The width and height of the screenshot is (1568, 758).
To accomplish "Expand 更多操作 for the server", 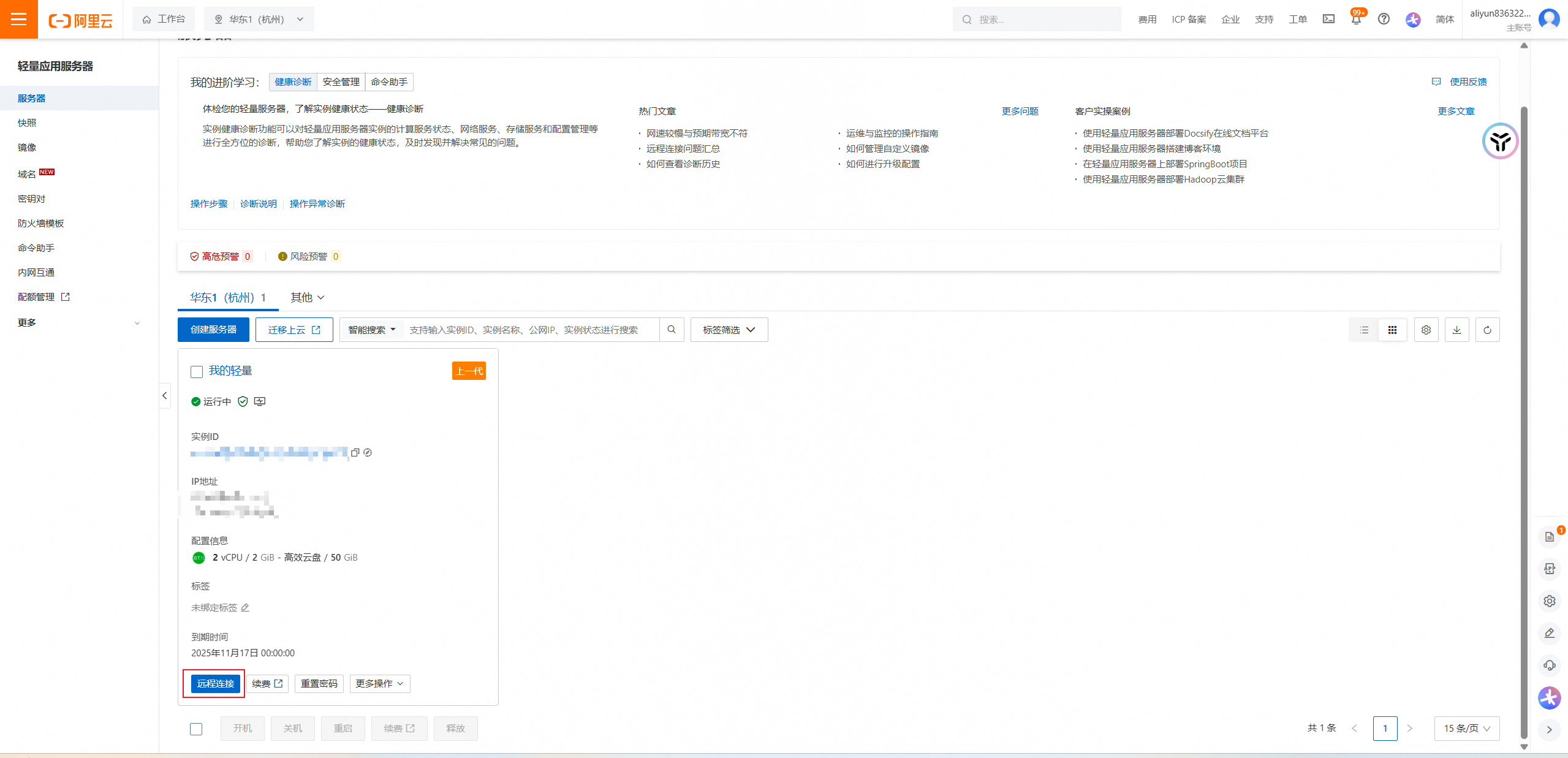I will [380, 684].
